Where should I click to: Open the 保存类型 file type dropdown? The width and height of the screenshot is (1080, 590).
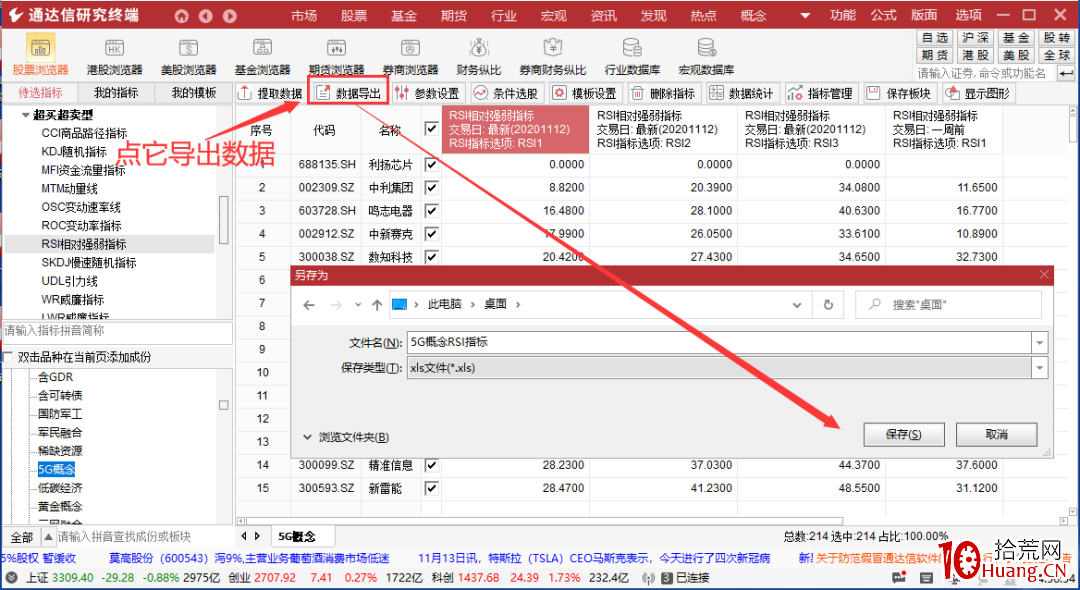[1039, 368]
